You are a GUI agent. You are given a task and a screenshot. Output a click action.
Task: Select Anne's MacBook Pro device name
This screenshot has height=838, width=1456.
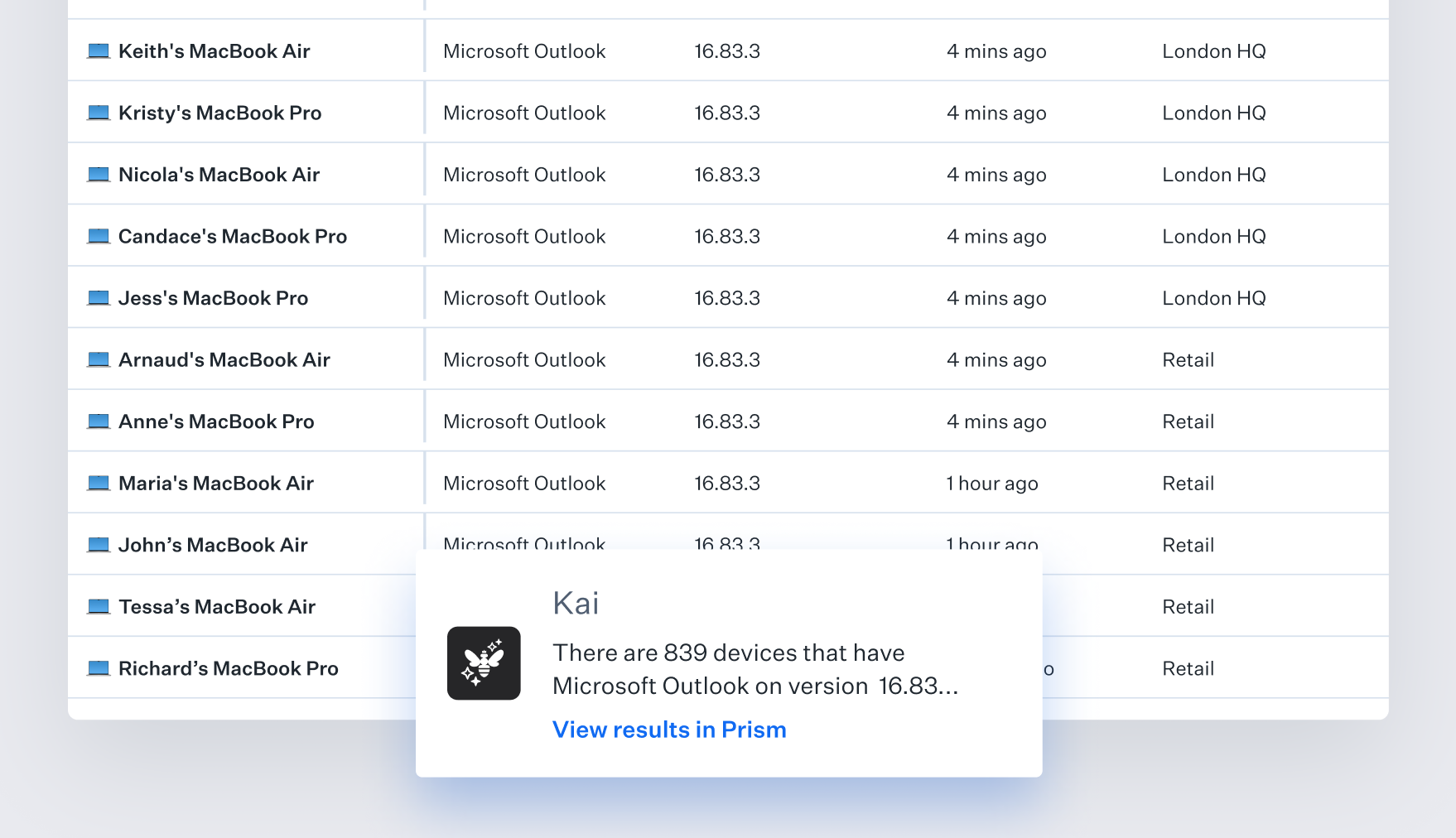coord(216,421)
